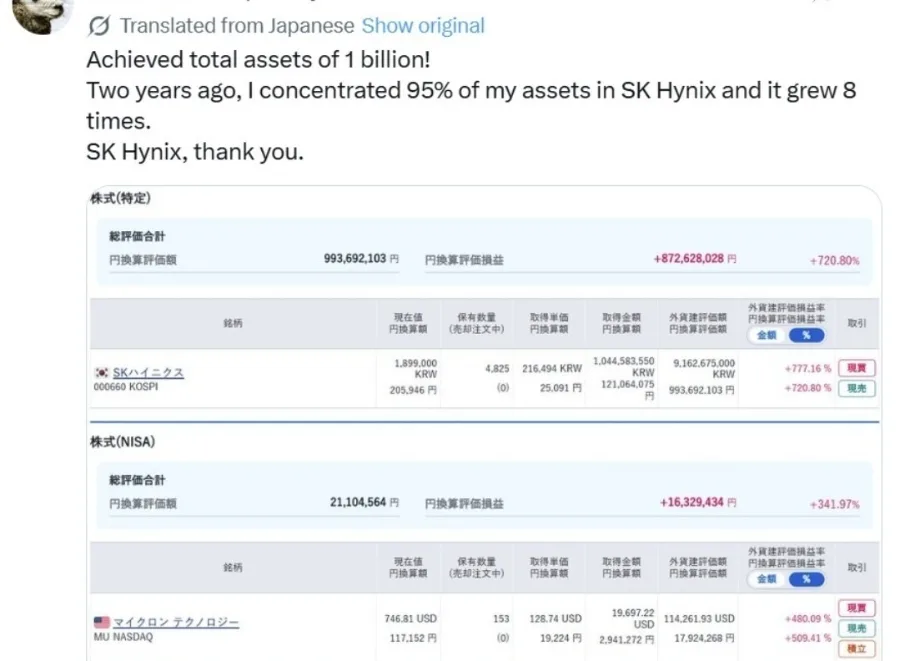Click the US flag beside Micron
The width and height of the screenshot is (900, 661).
[x=102, y=622]
